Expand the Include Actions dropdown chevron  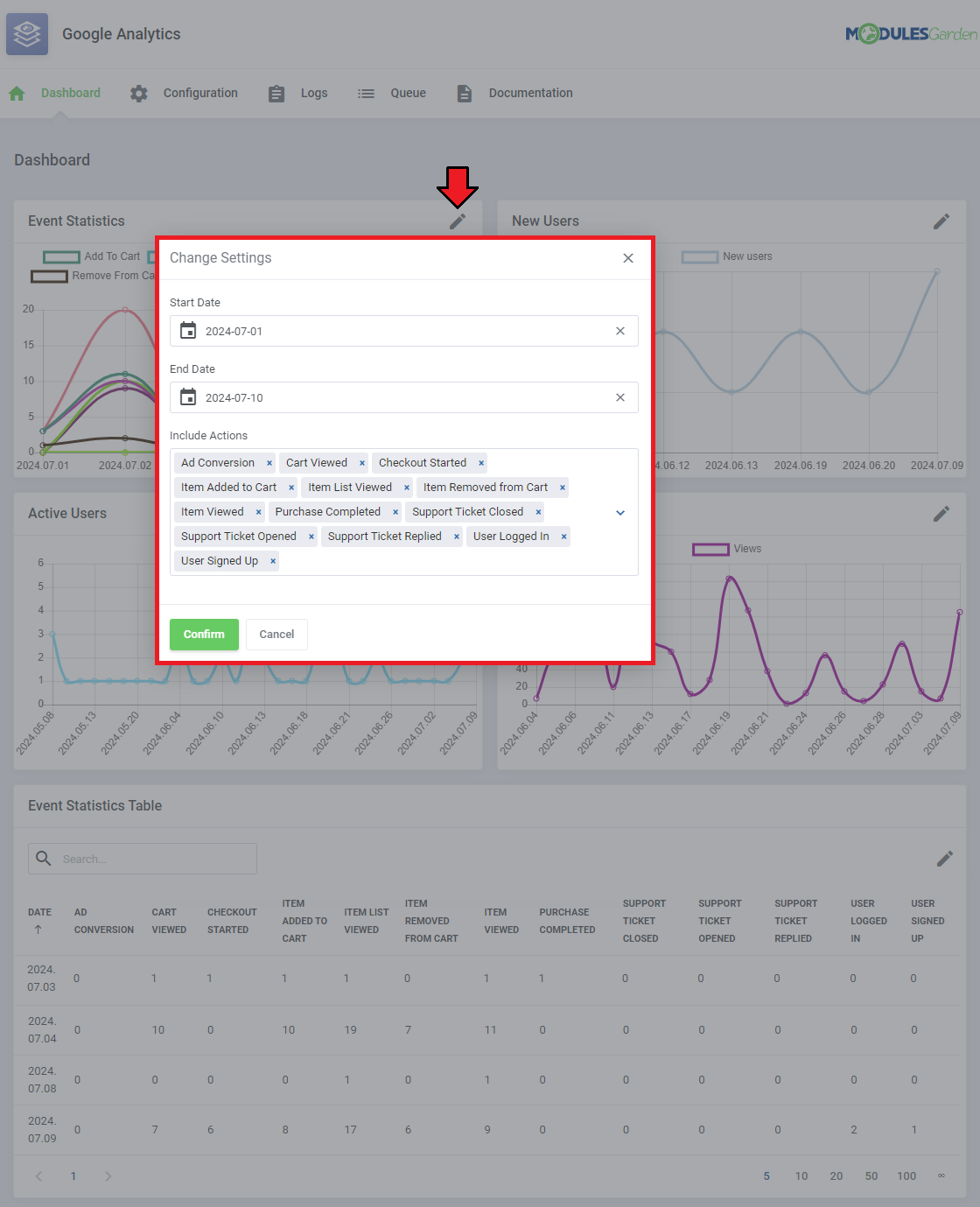(620, 513)
